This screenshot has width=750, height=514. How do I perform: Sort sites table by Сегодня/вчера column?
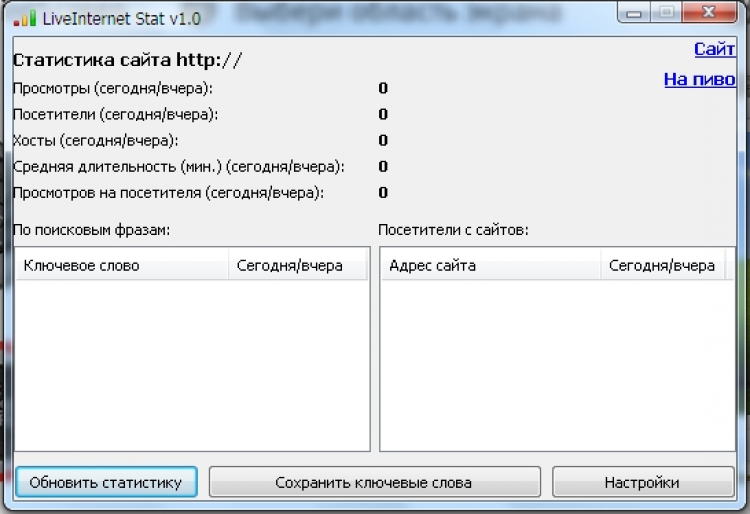pyautogui.click(x=663, y=265)
